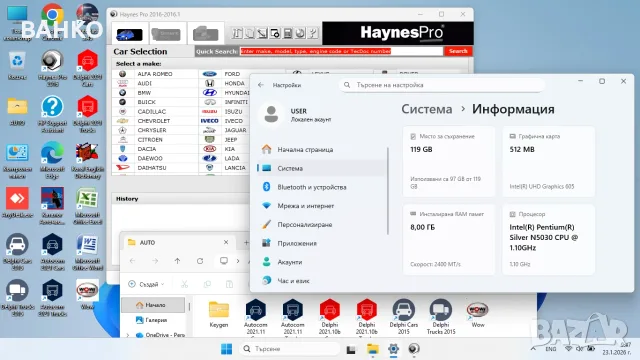Open the graphics card tile showing 512 MB
This screenshot has width=640, height=360.
point(548,162)
